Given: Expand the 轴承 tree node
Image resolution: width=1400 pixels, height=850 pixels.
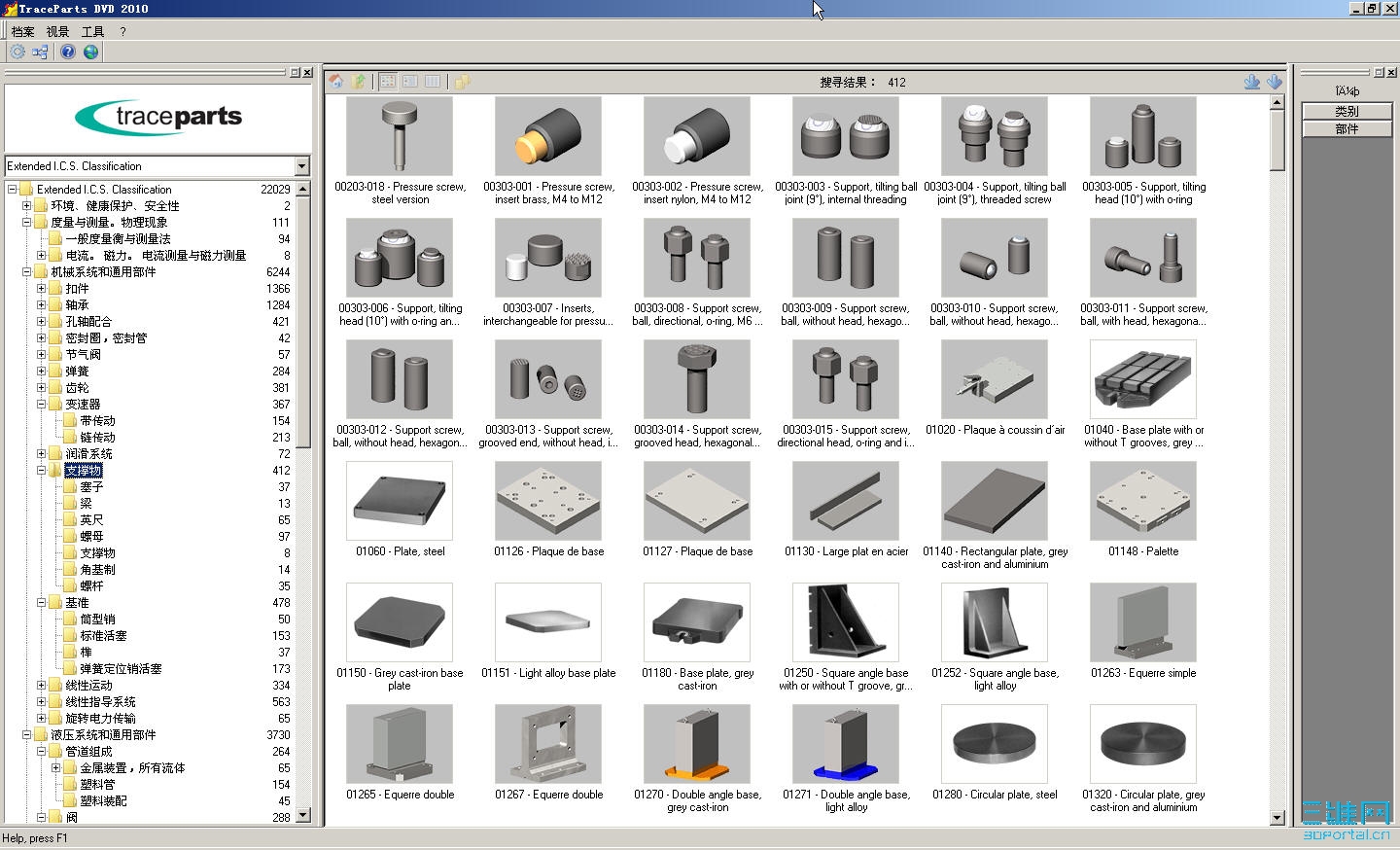Looking at the screenshot, I should [41, 305].
